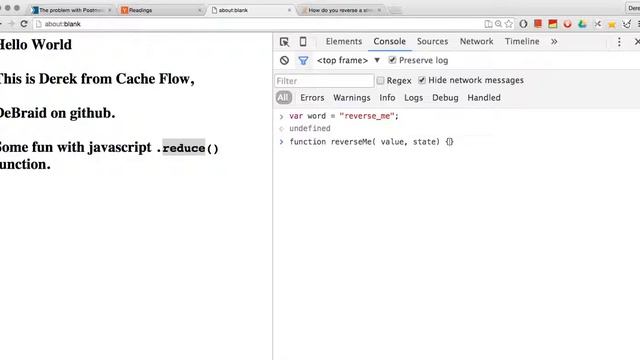This screenshot has width=640, height=360.
Task: Filter console by Logs
Action: [x=413, y=98]
